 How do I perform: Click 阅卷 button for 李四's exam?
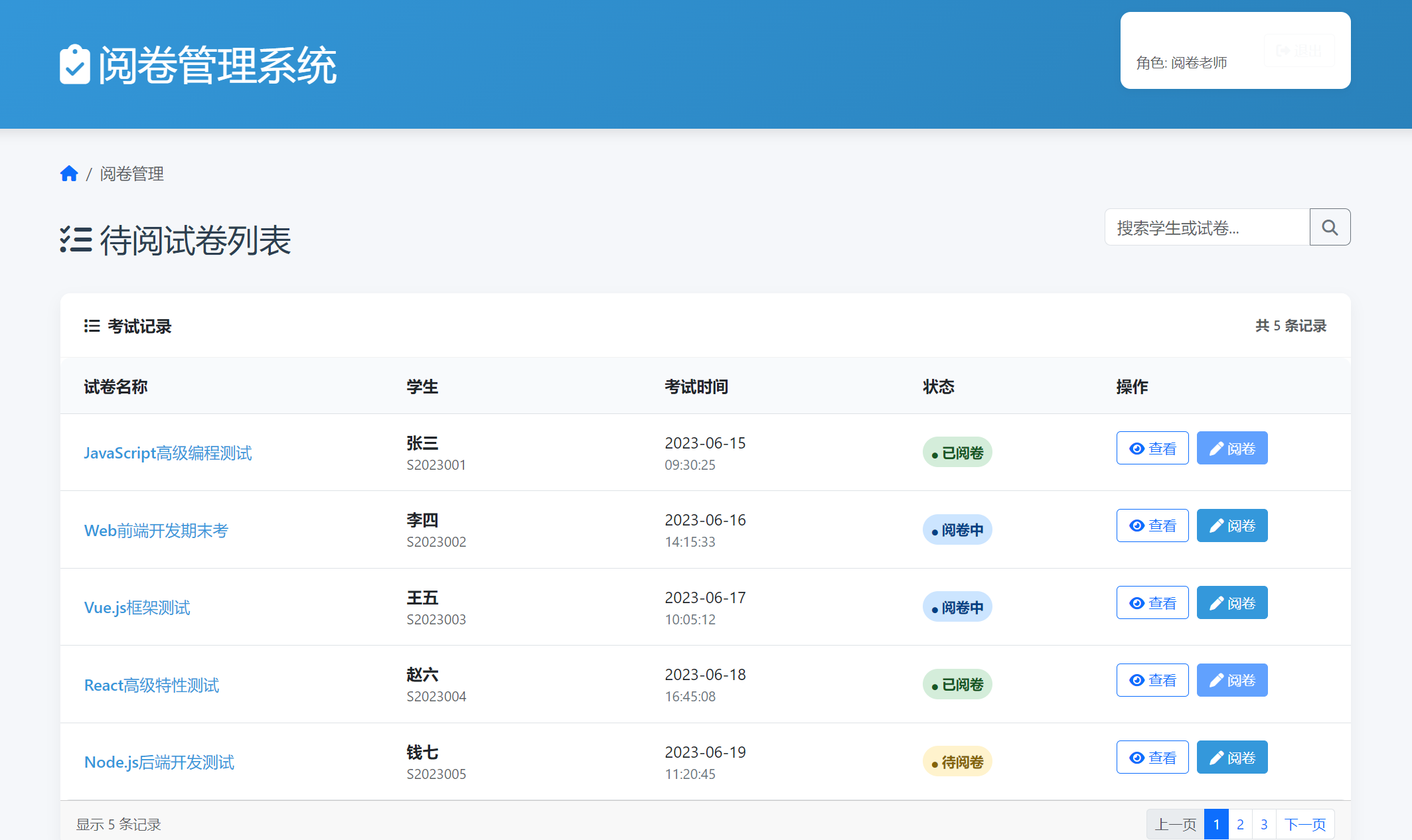1231,526
